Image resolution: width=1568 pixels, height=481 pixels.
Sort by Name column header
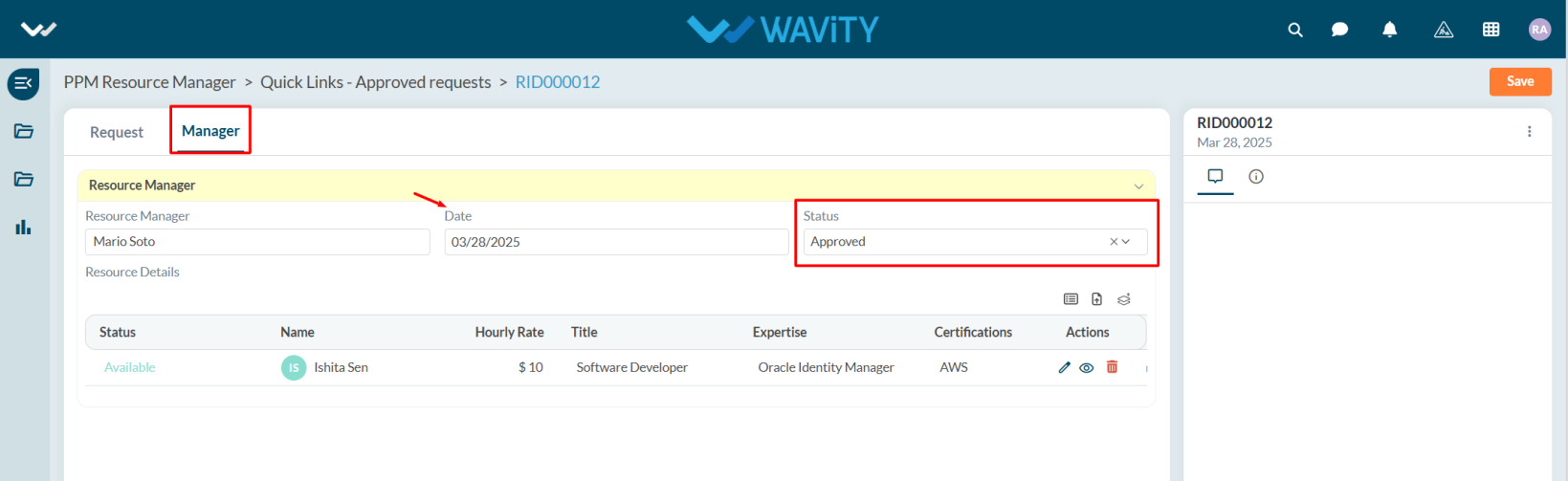[298, 332]
